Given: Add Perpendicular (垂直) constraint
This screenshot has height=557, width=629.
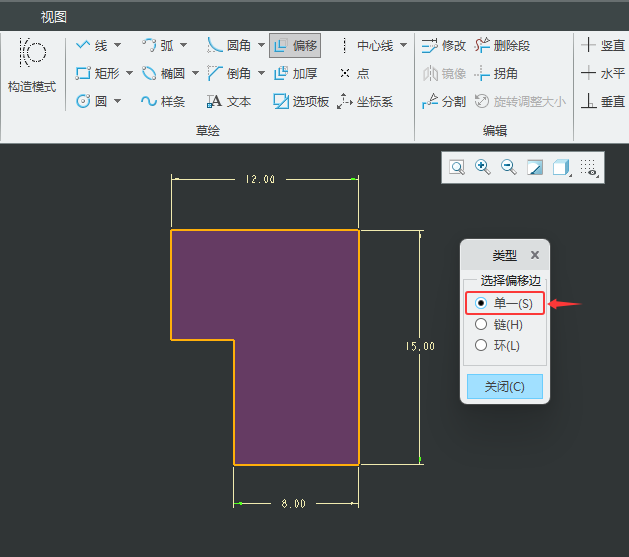Looking at the screenshot, I should (x=603, y=101).
